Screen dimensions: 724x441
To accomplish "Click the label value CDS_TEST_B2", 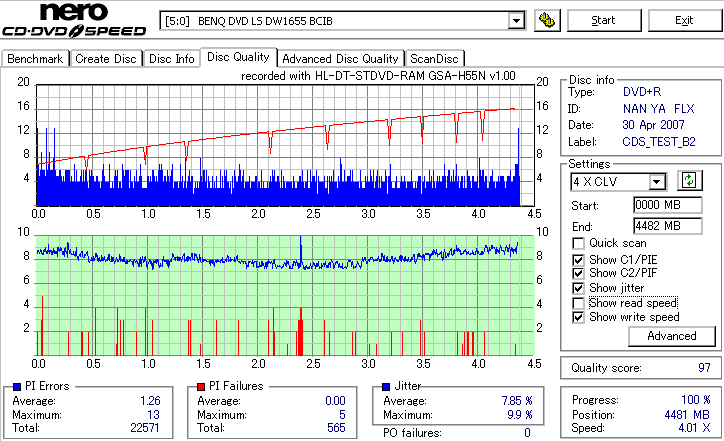I will (659, 142).
